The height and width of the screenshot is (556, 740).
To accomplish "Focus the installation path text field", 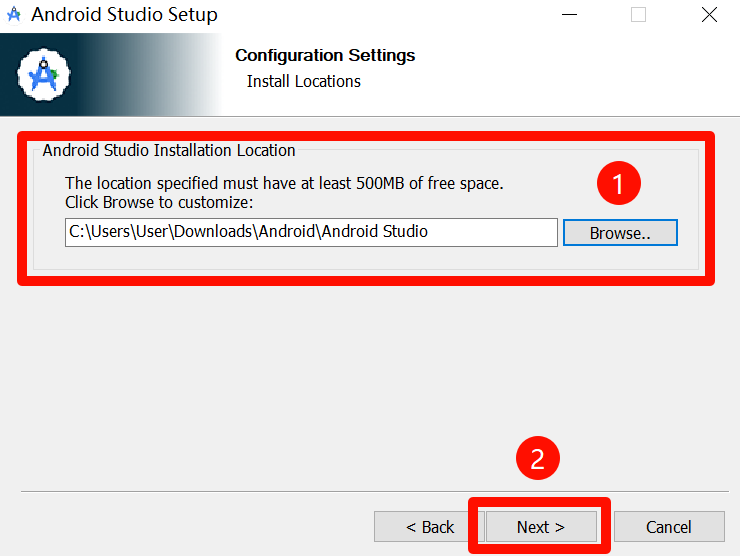I will 310,232.
